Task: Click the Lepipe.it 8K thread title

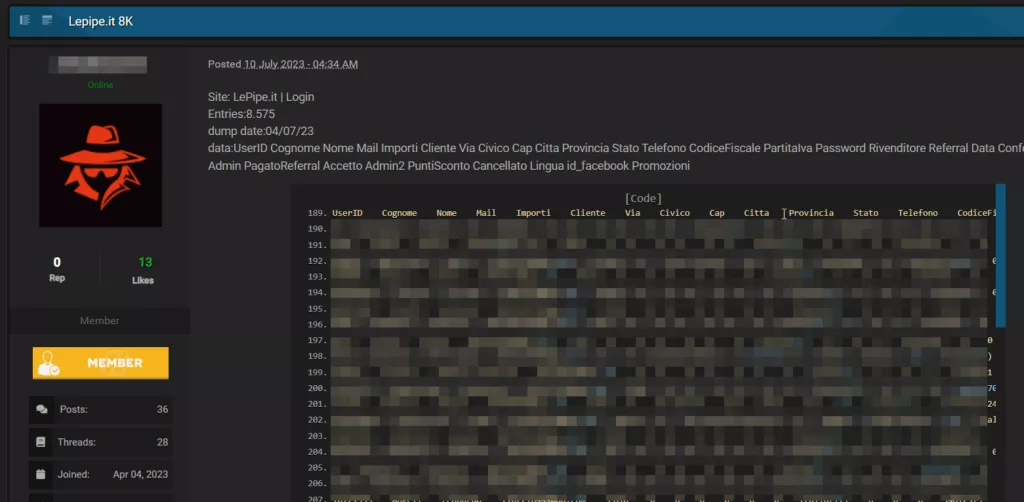Action: 100,20
